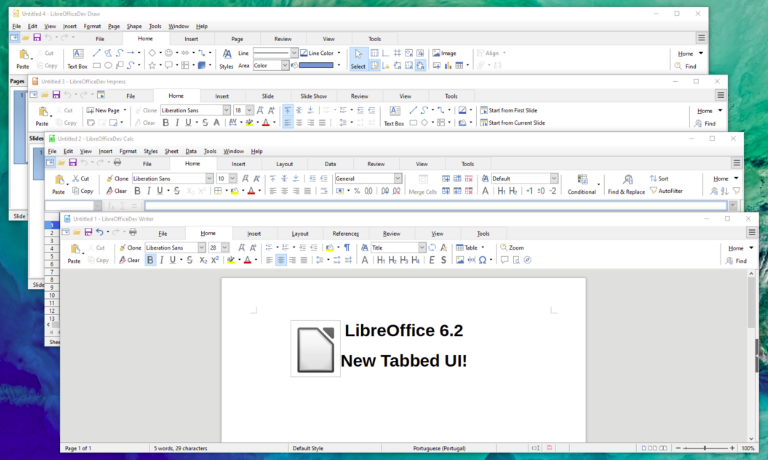The width and height of the screenshot is (768, 460).
Task: Click Start from First Slide in Impress
Action: [509, 110]
